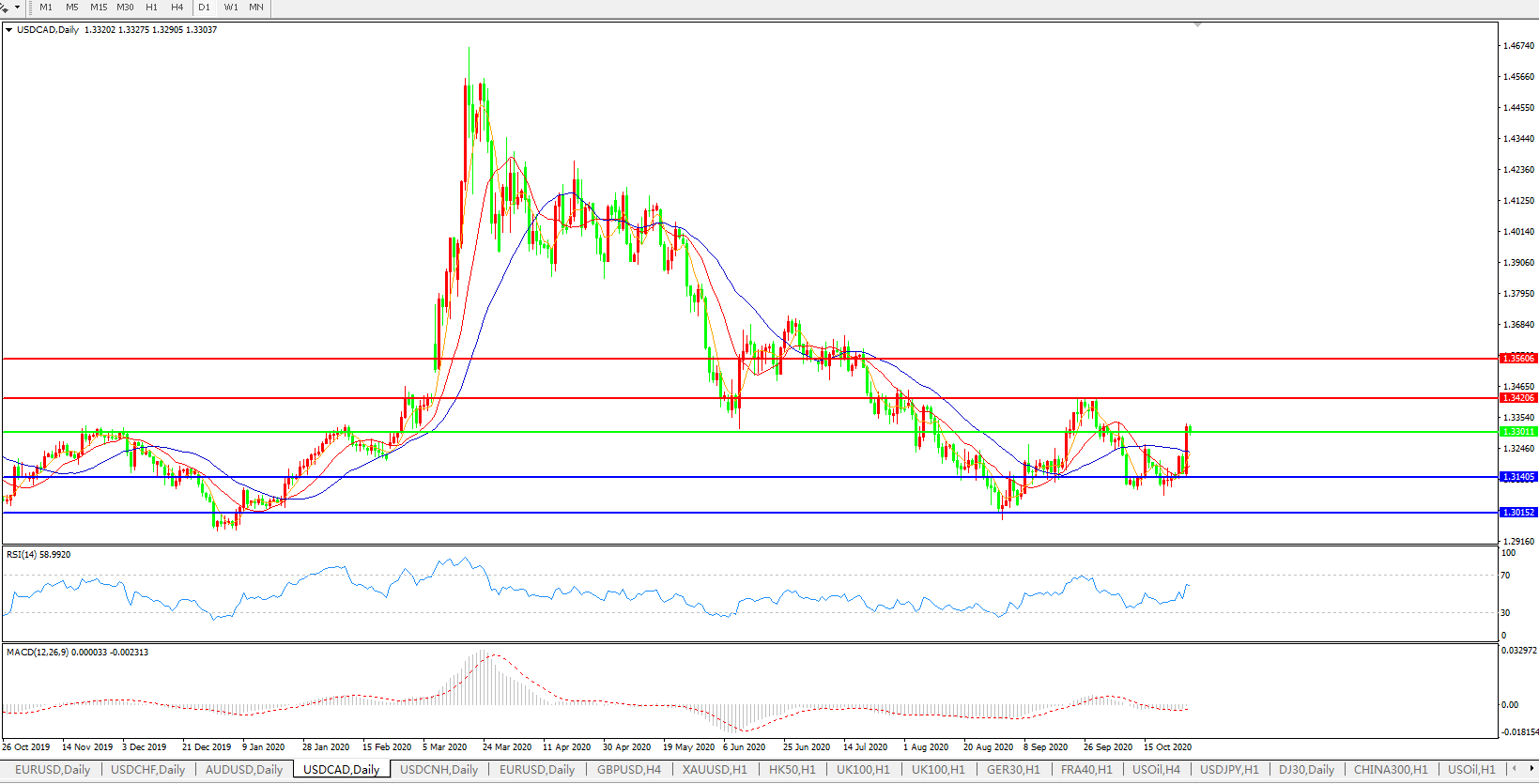Open the dropdown arrow beside the drawing tool
The width and height of the screenshot is (1539, 784).
(x=17, y=8)
